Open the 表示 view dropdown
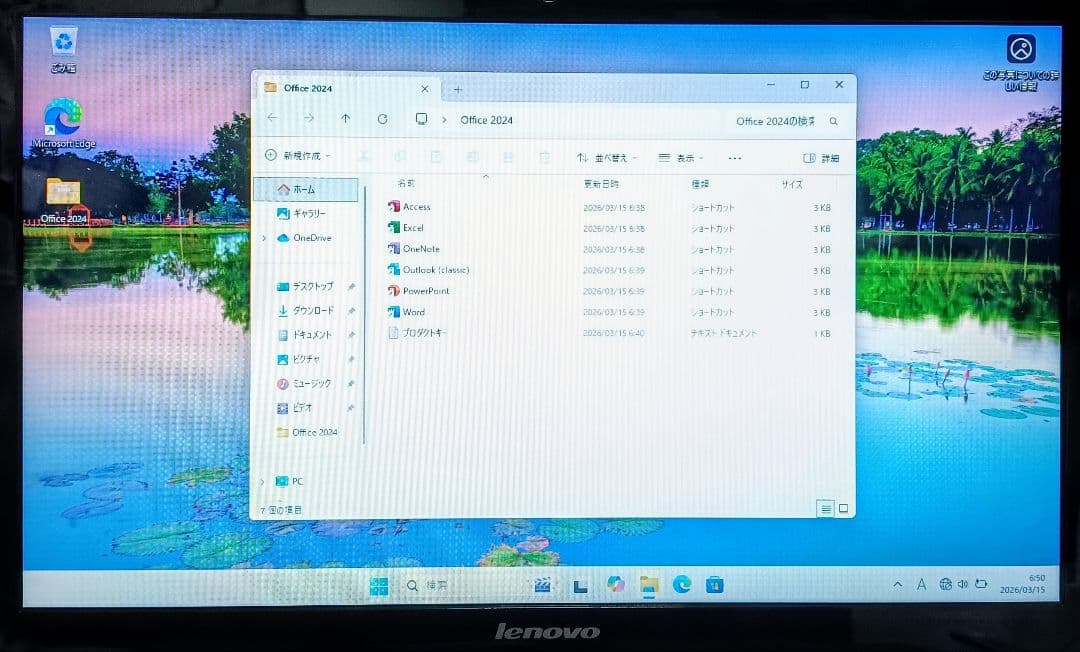 coord(681,158)
